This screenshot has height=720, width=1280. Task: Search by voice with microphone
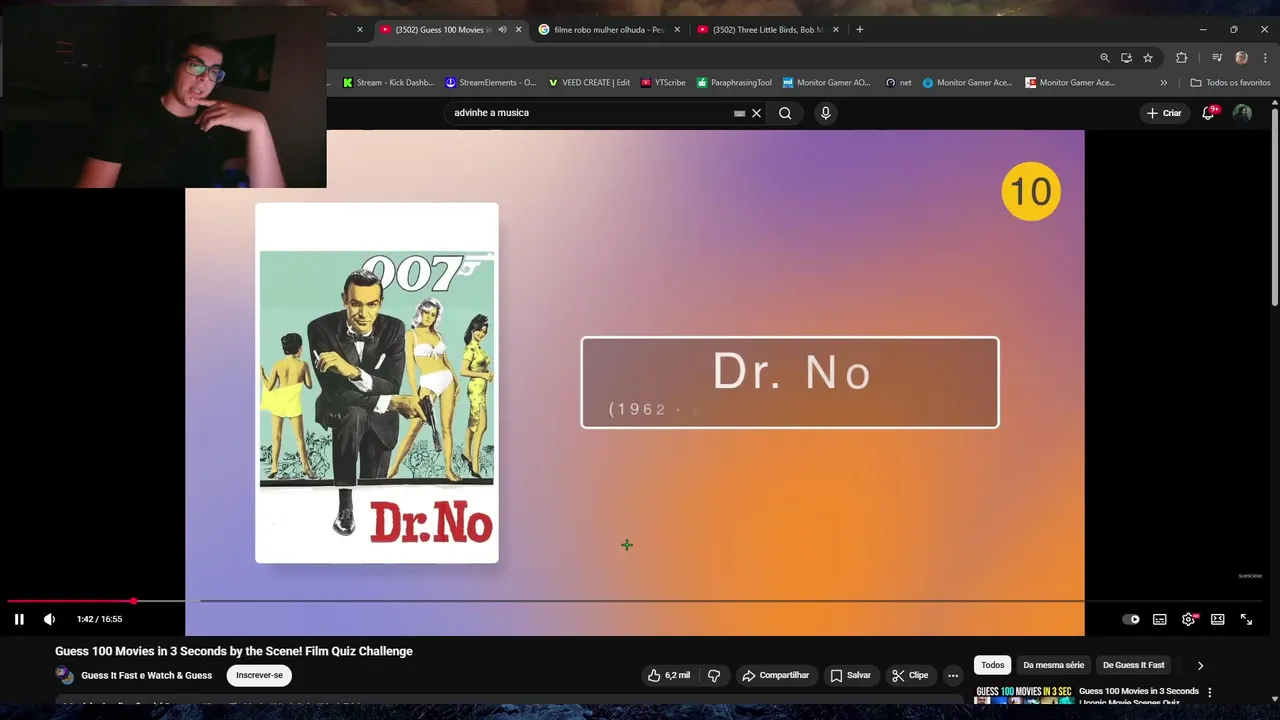coord(825,113)
